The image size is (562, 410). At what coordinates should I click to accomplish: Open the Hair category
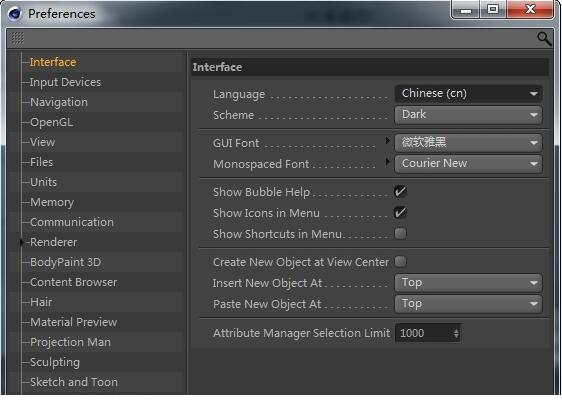tap(41, 302)
